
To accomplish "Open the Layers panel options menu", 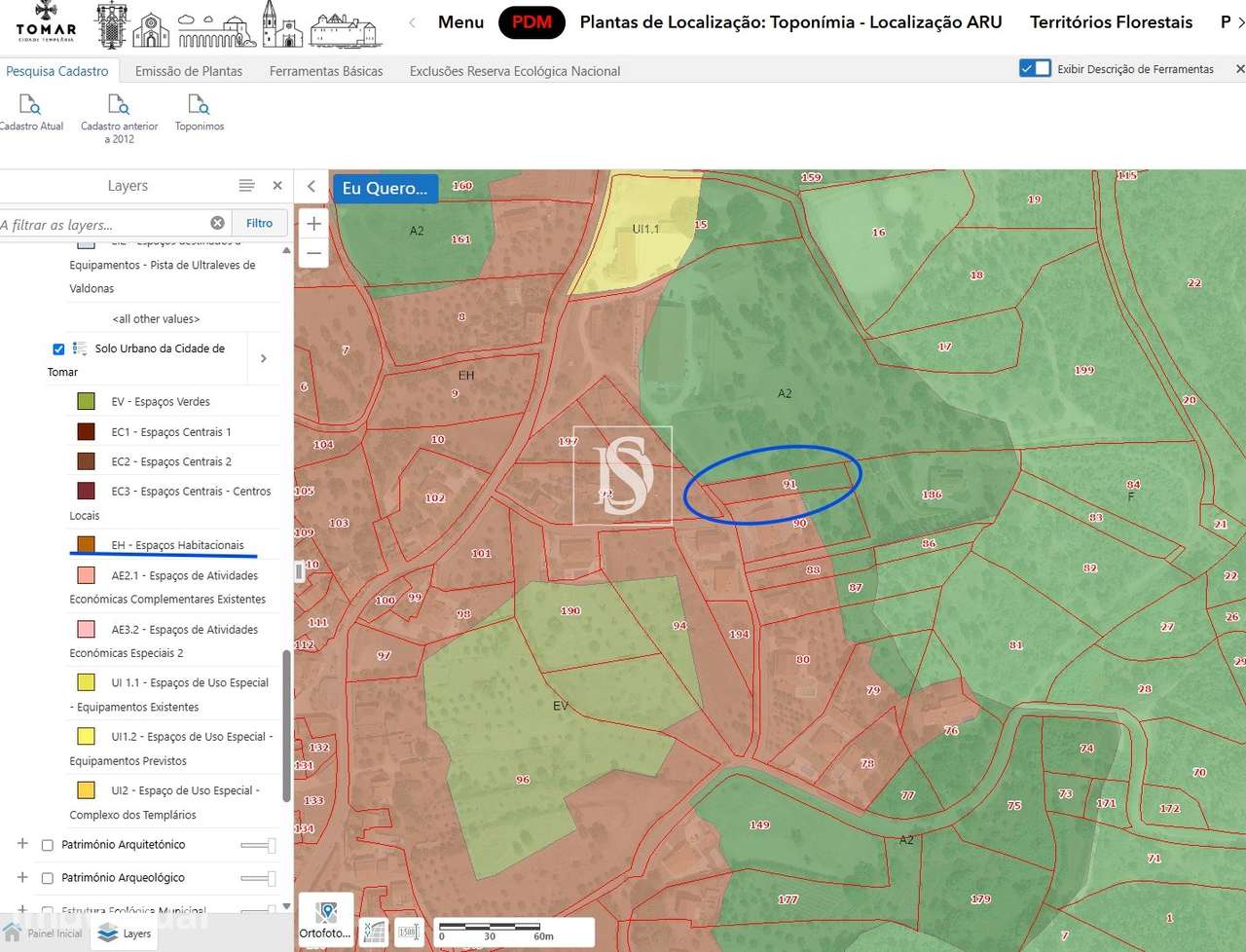I will click(x=246, y=185).
